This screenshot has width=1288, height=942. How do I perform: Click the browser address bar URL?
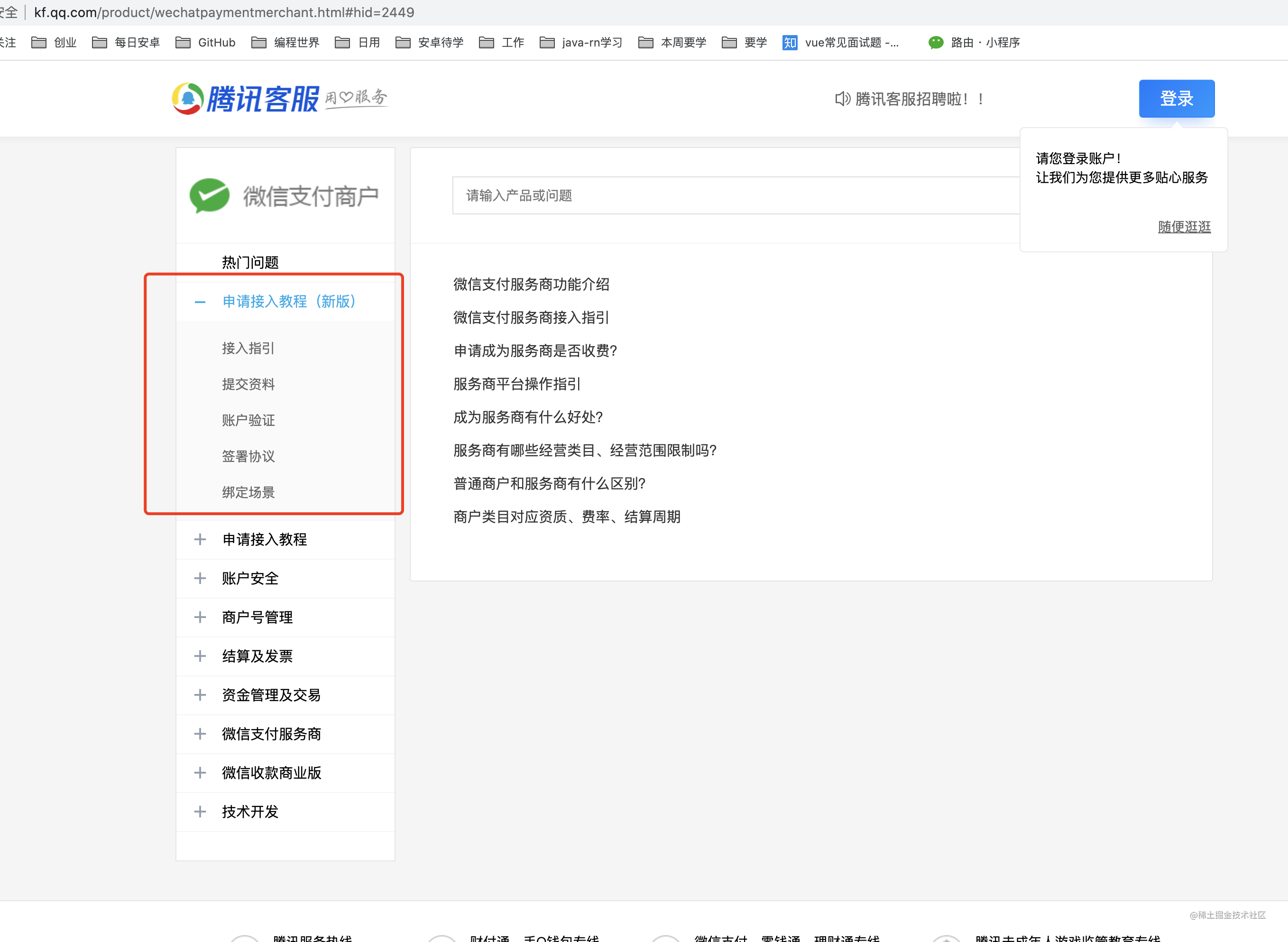click(224, 12)
